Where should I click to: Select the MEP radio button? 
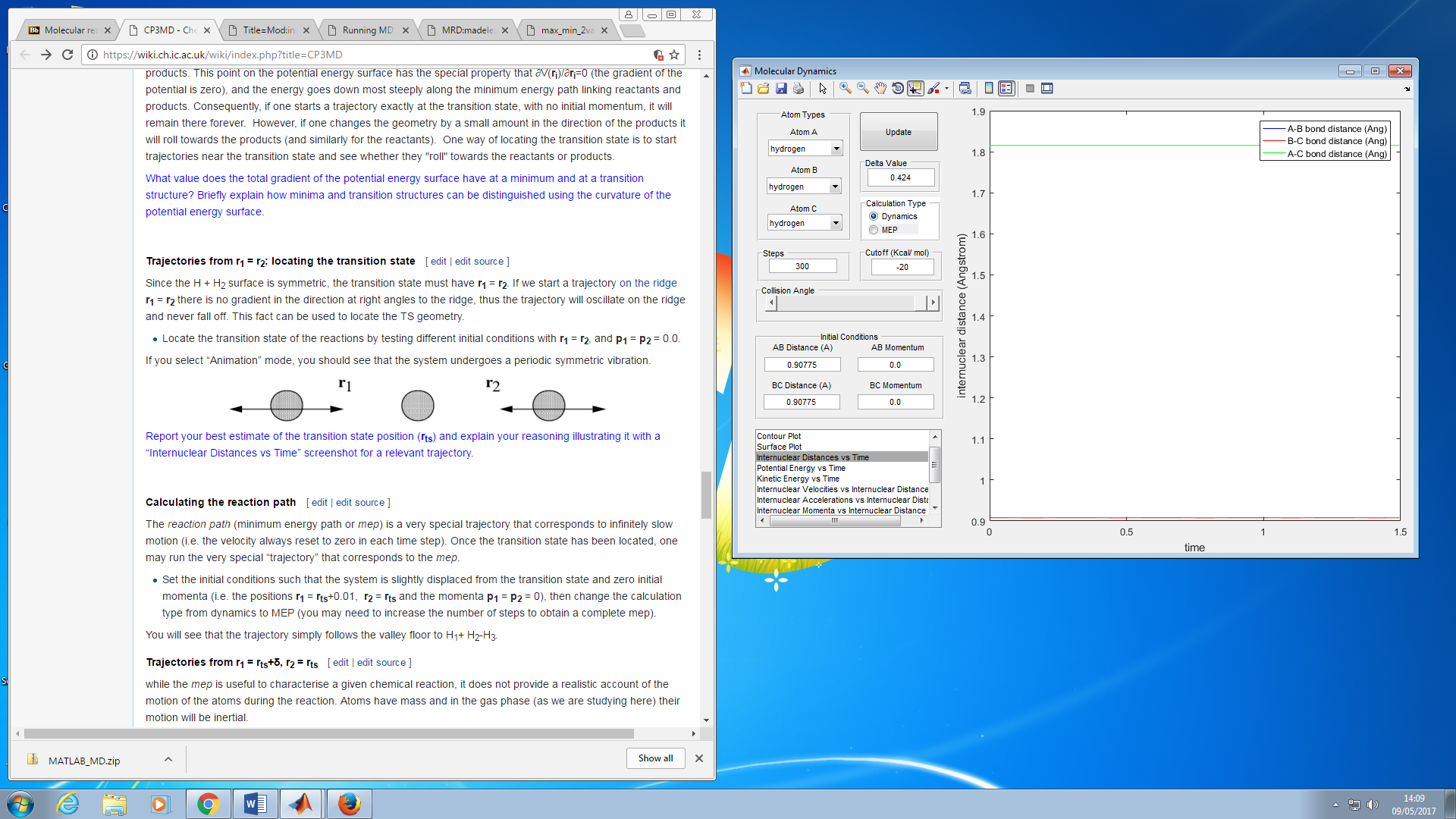click(874, 230)
